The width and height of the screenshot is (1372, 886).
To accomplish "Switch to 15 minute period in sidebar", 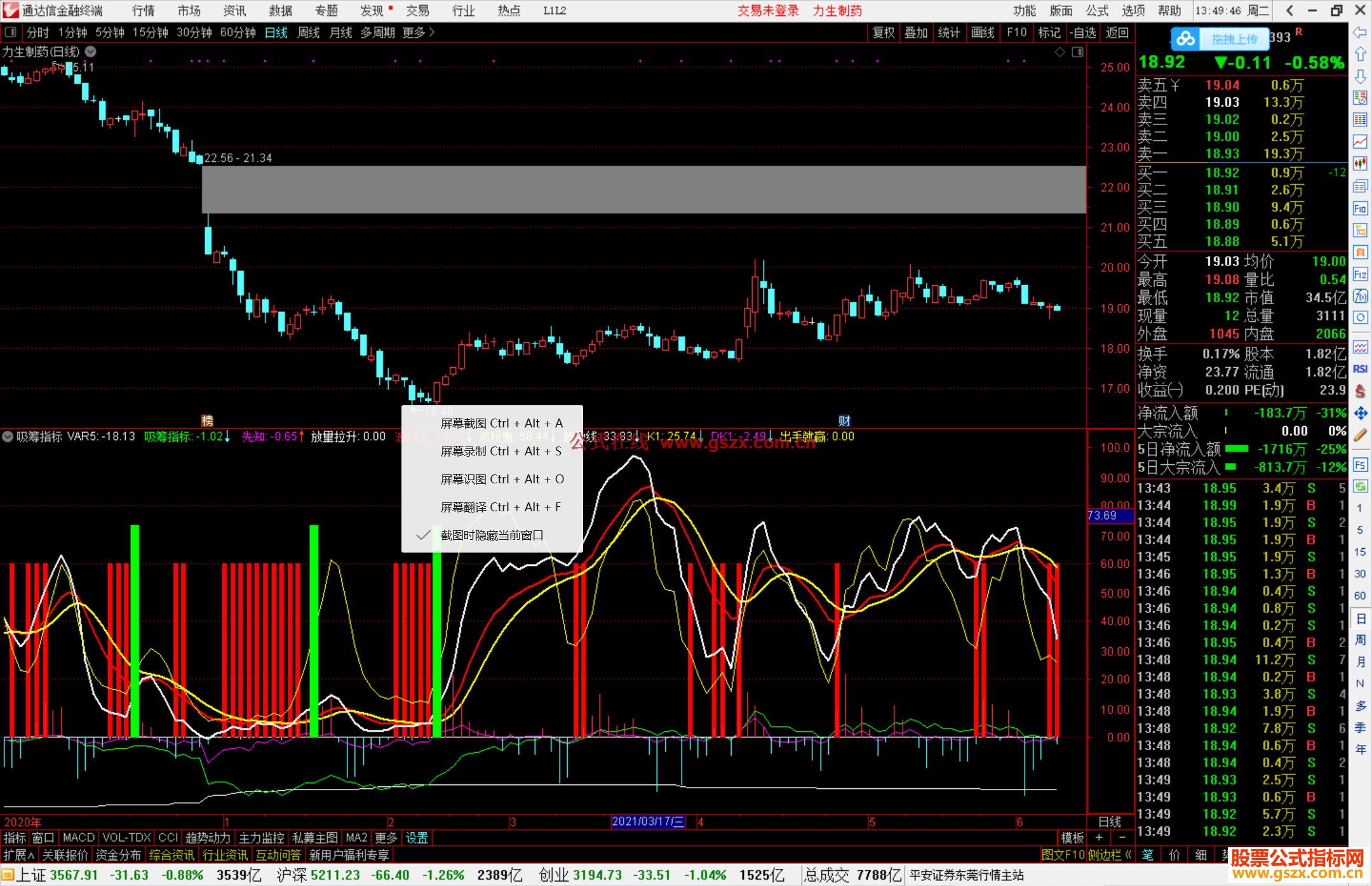I will [x=1360, y=552].
